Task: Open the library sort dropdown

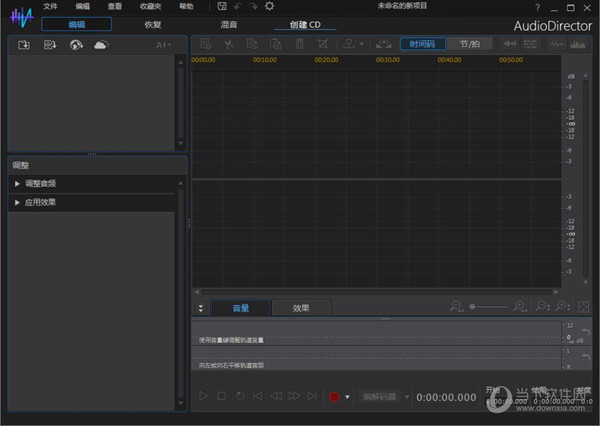Action: 164,45
